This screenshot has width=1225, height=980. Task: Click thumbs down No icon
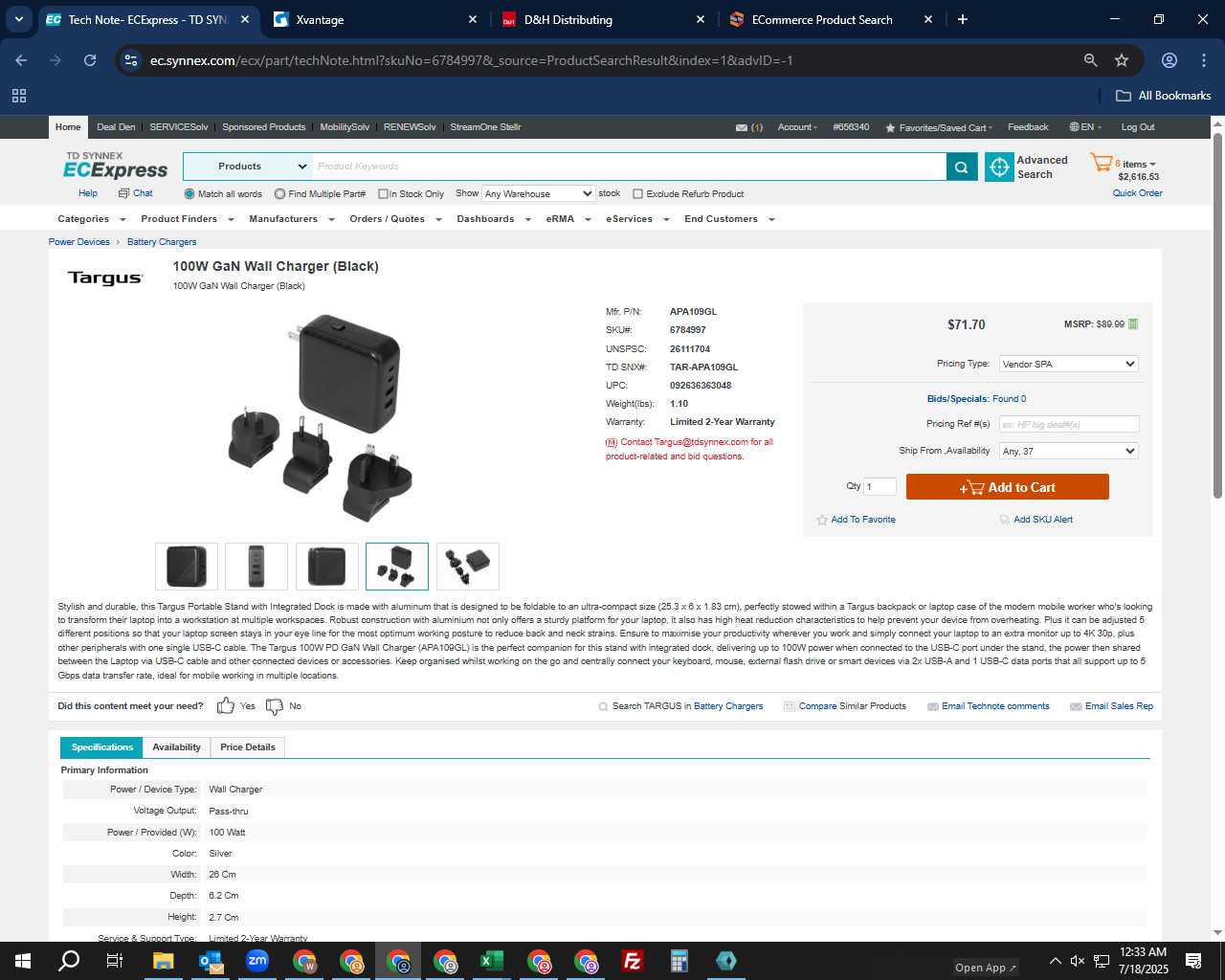tap(275, 706)
